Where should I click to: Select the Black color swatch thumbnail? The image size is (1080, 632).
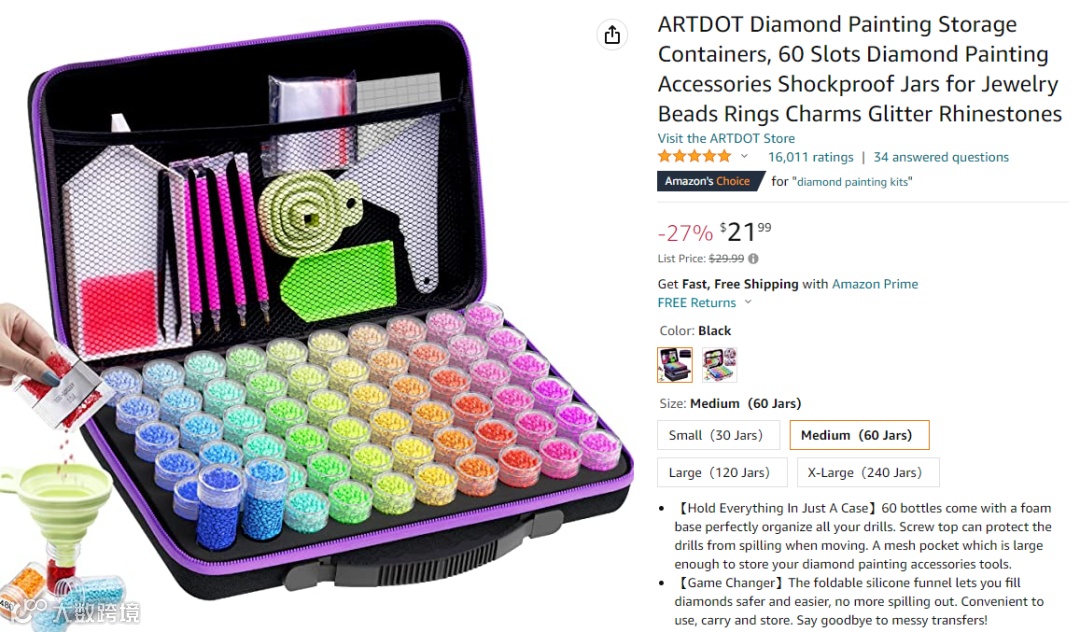pyautogui.click(x=675, y=364)
